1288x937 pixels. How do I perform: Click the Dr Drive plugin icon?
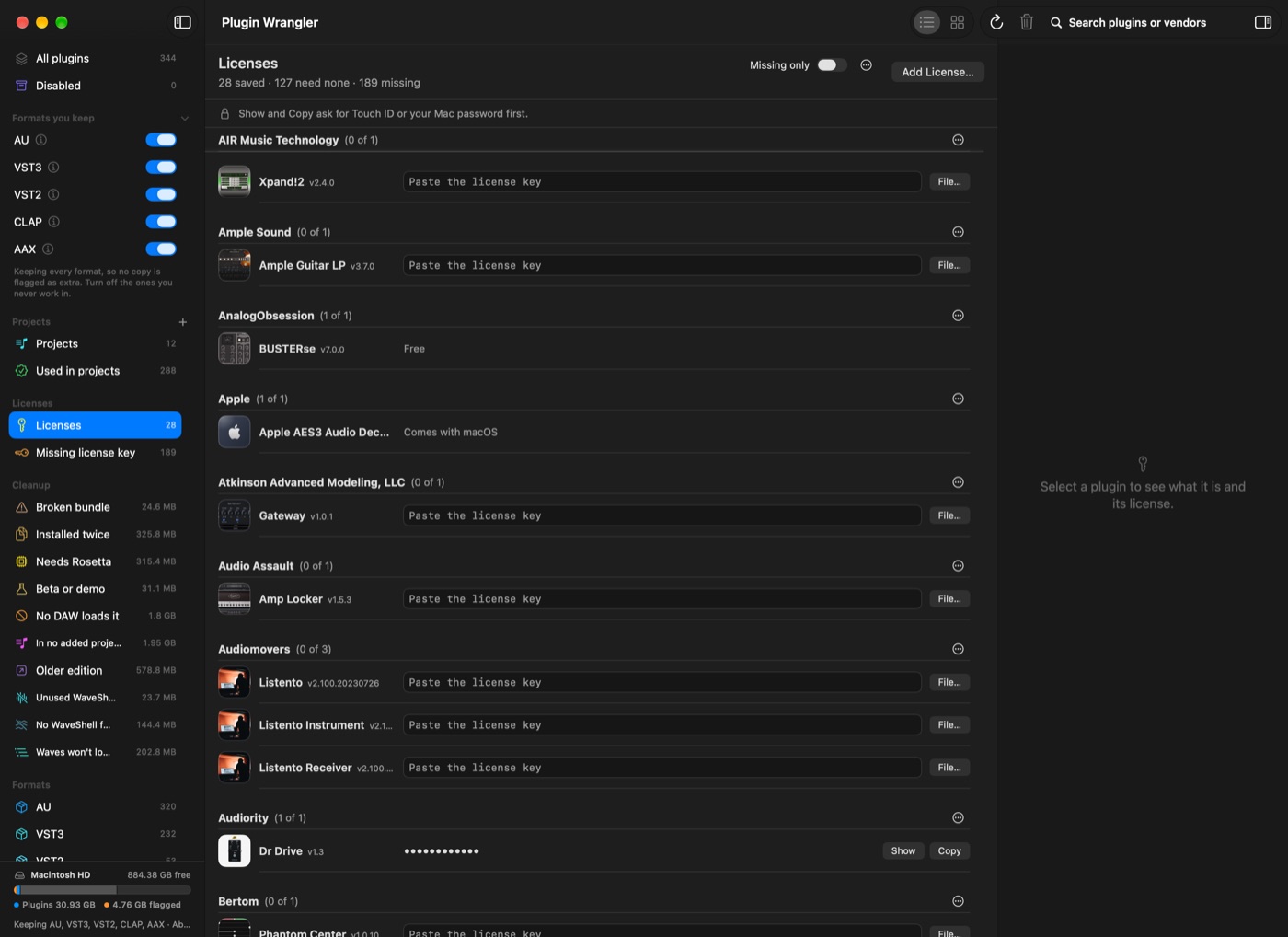(x=234, y=850)
